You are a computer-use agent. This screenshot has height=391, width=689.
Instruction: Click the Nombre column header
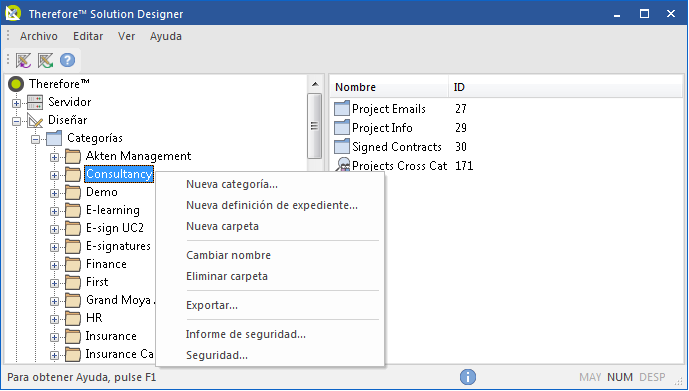(x=389, y=87)
